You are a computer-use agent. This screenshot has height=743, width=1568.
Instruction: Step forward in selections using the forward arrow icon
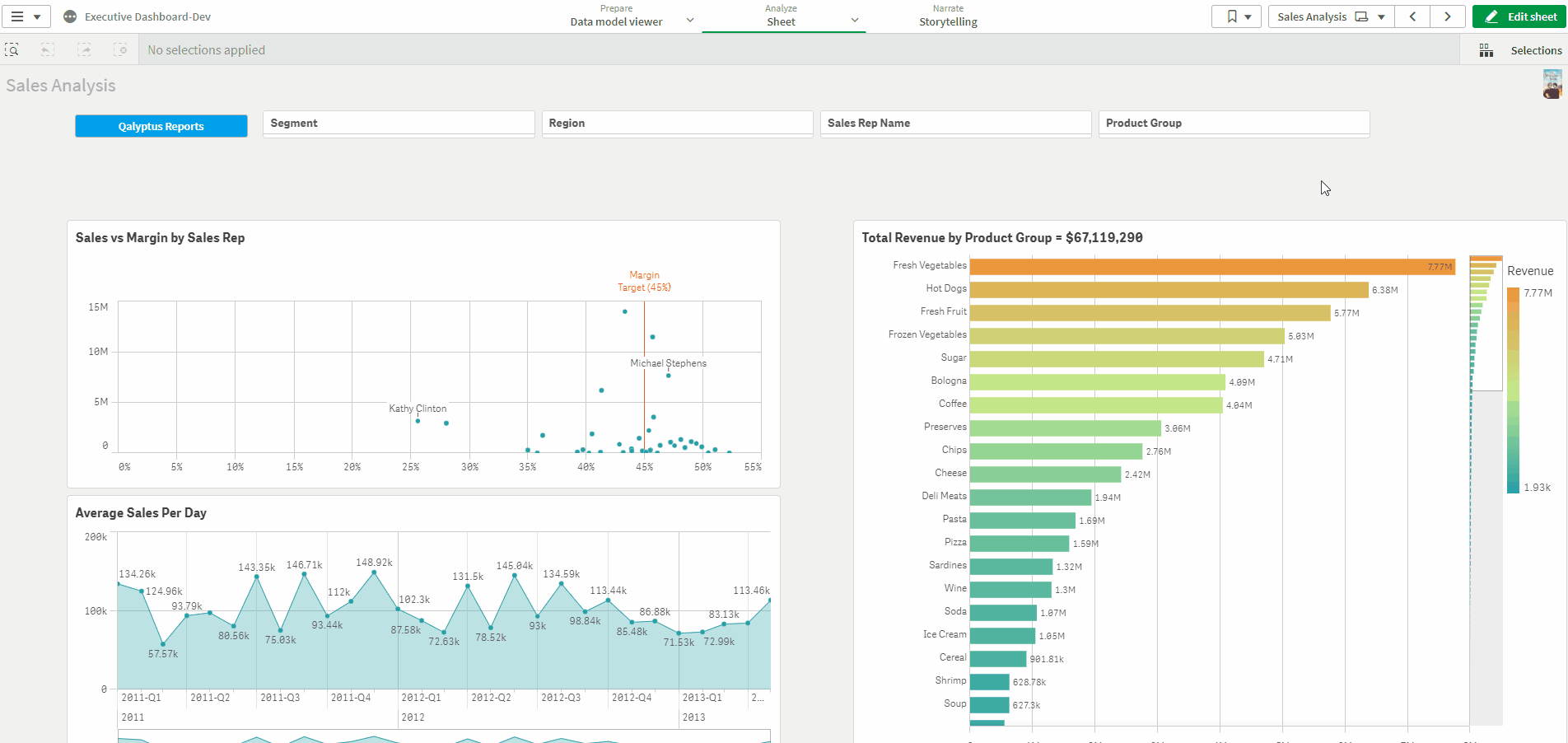(x=84, y=49)
